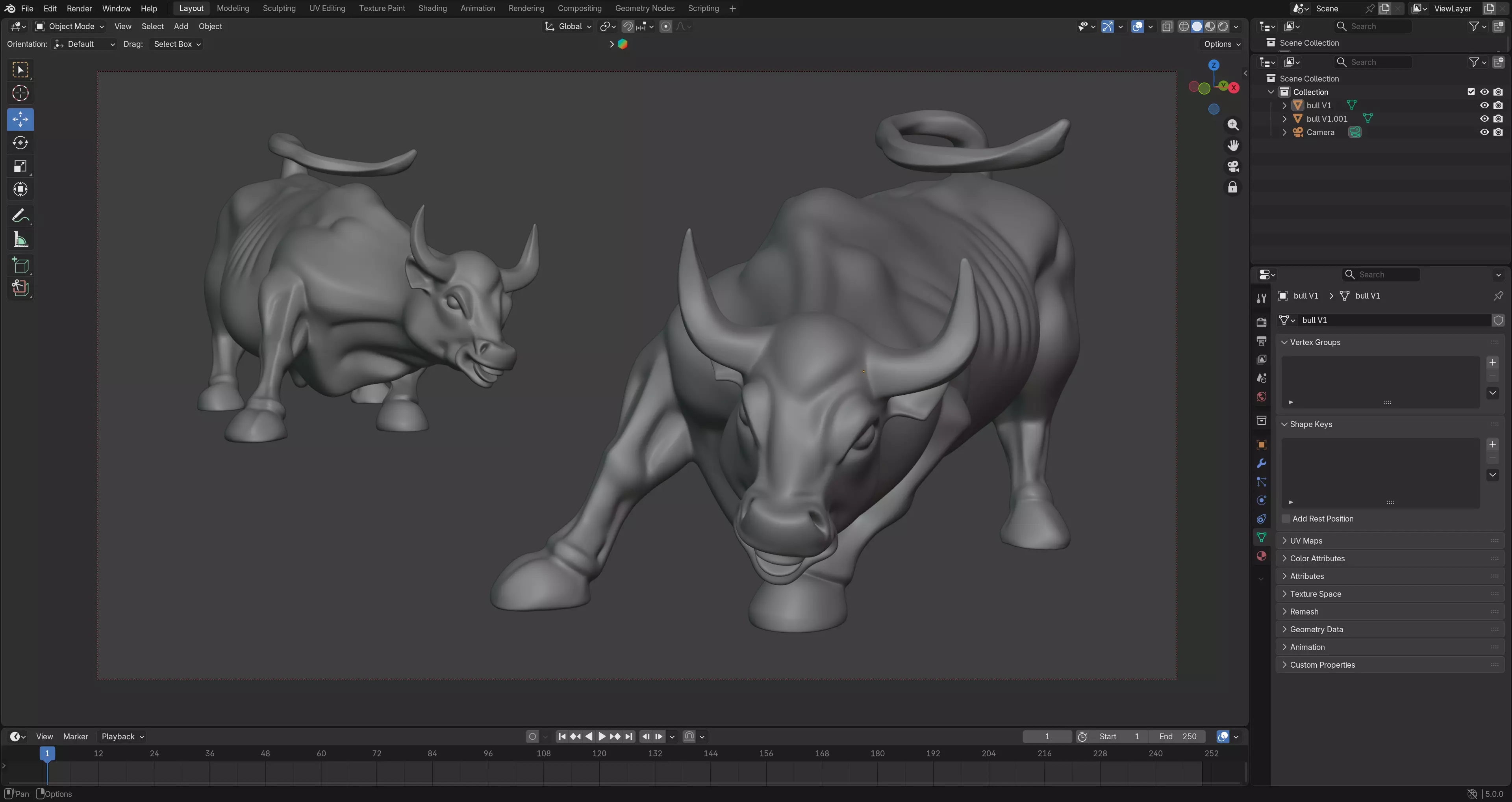Add a new workspace tab

pos(732,8)
